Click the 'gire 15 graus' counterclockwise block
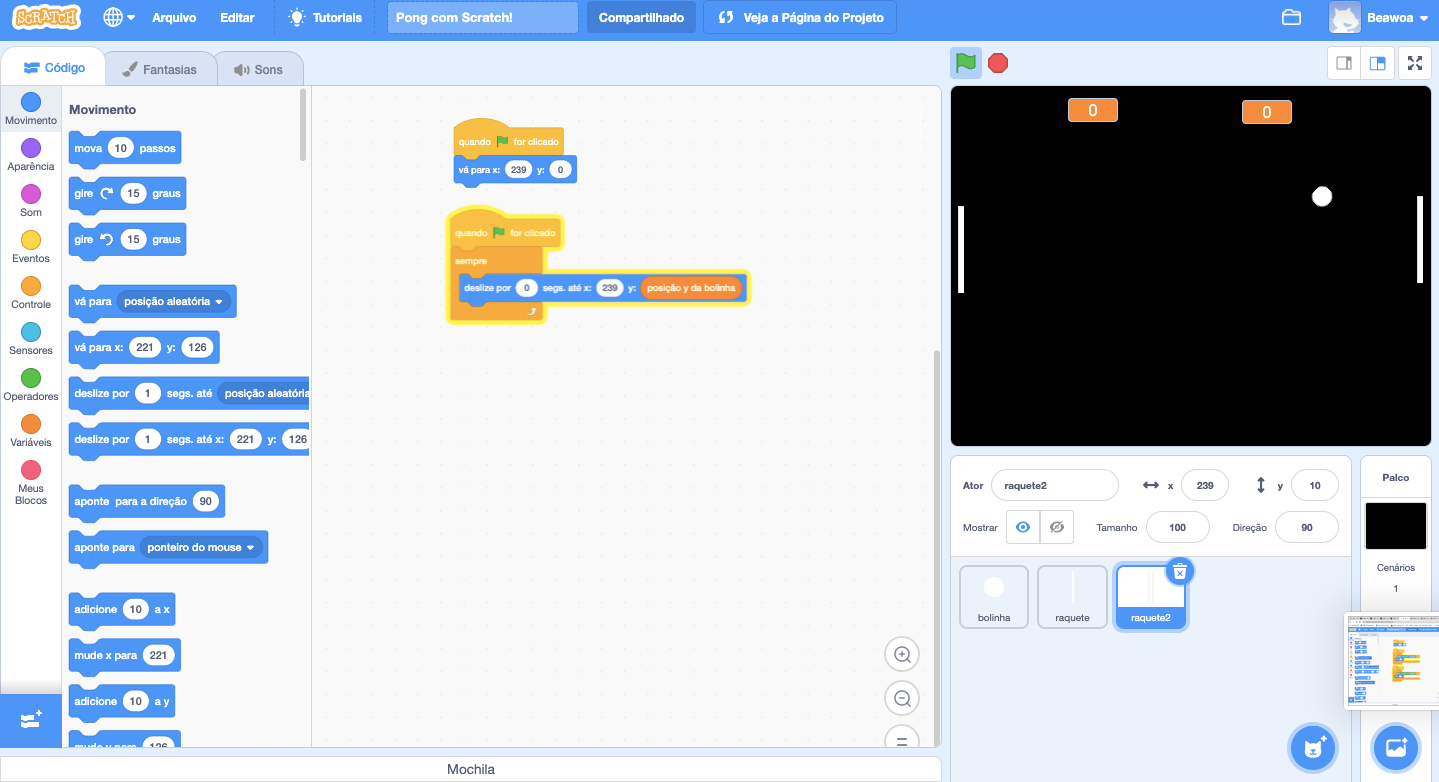This screenshot has height=782, width=1439. pos(127,240)
